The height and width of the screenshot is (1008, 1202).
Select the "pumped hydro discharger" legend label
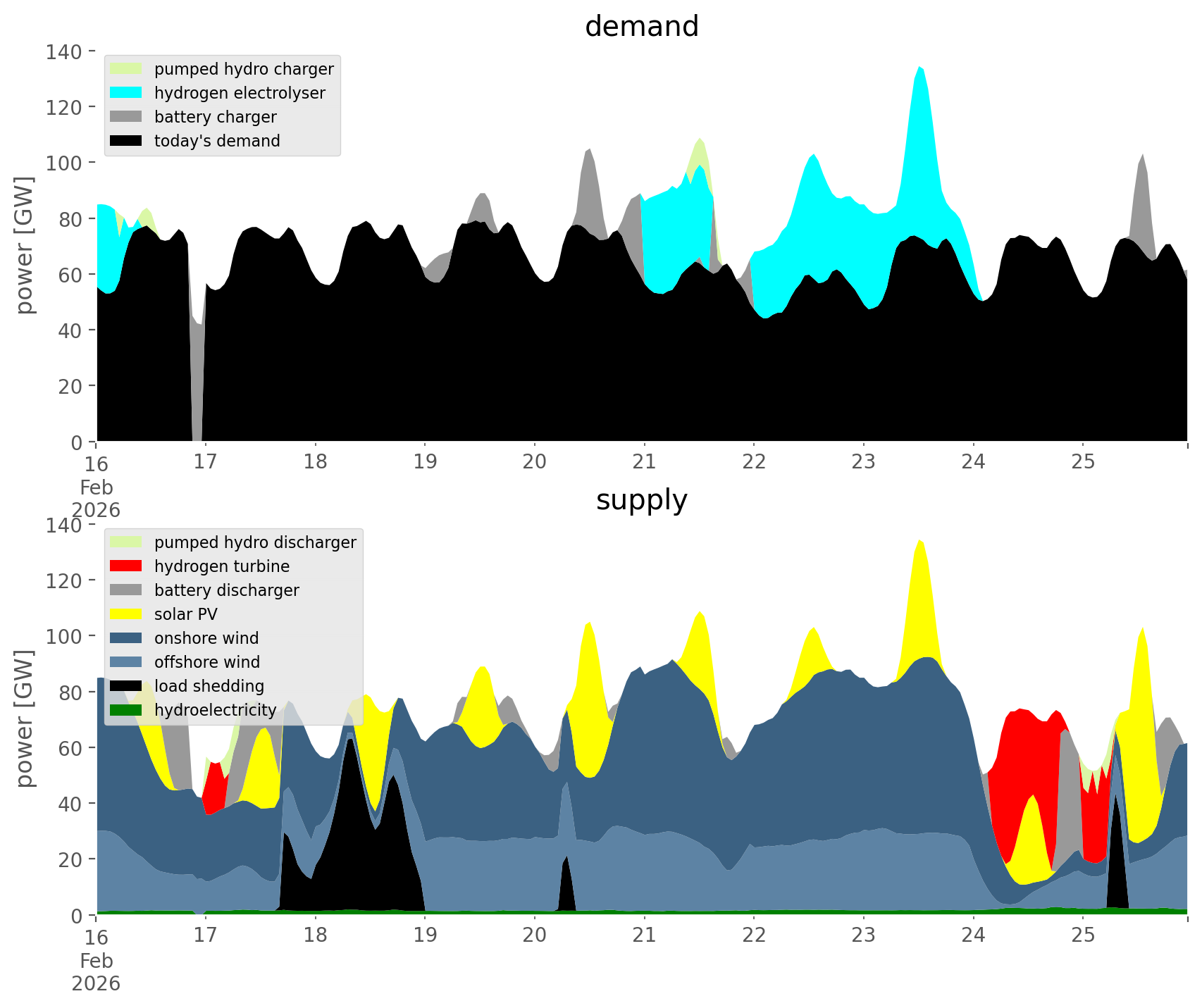[x=255, y=542]
